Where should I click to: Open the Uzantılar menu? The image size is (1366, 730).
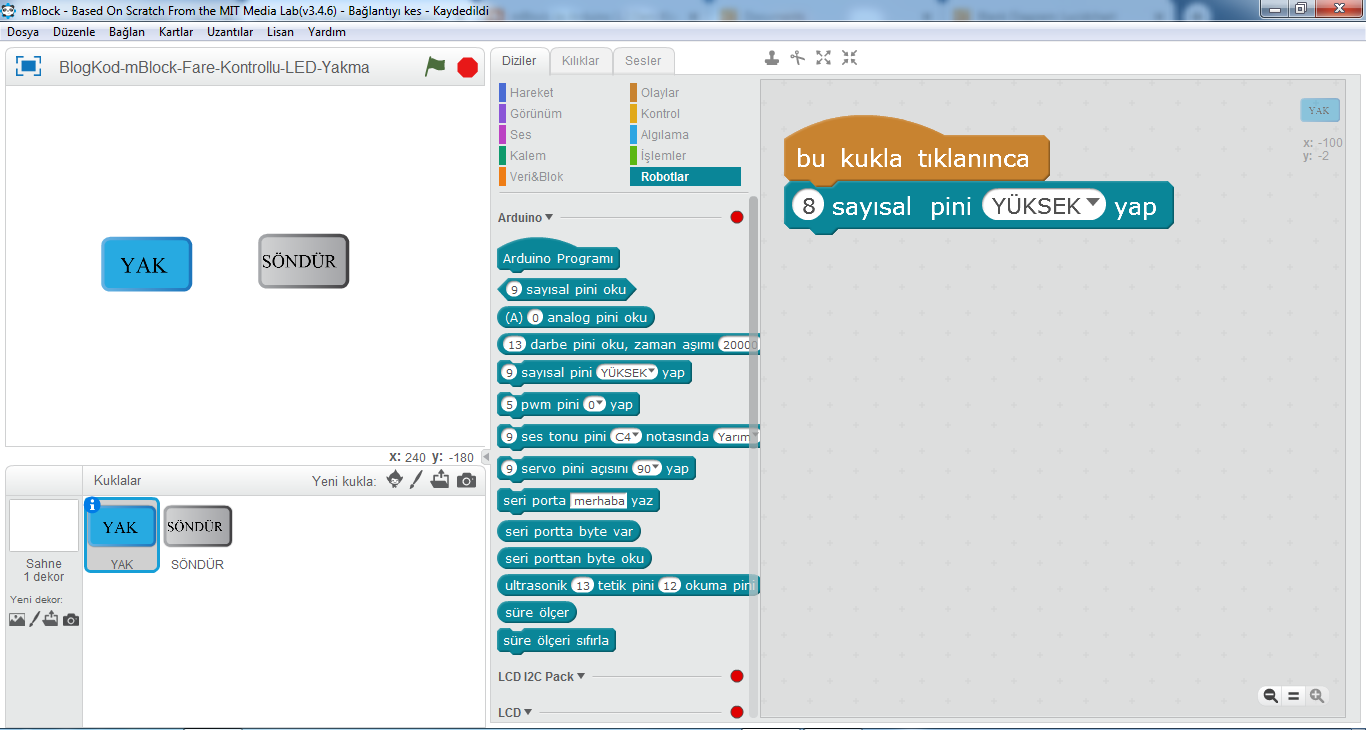pyautogui.click(x=230, y=32)
